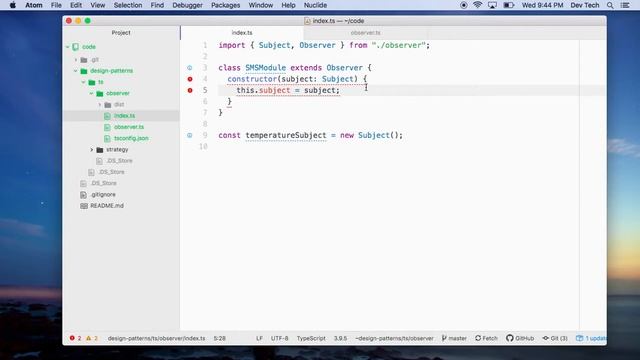640x360 pixels.
Task: Click the master branch indicator
Action: coord(454,338)
